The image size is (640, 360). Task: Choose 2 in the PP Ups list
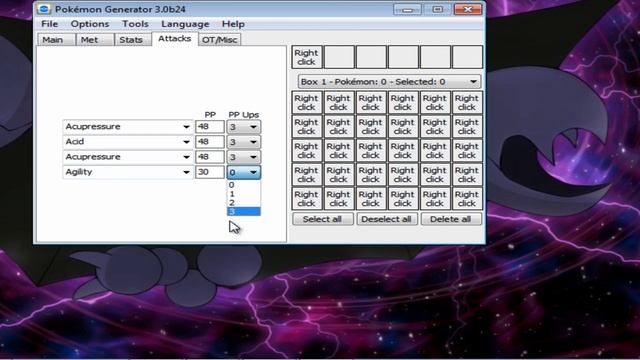244,203
